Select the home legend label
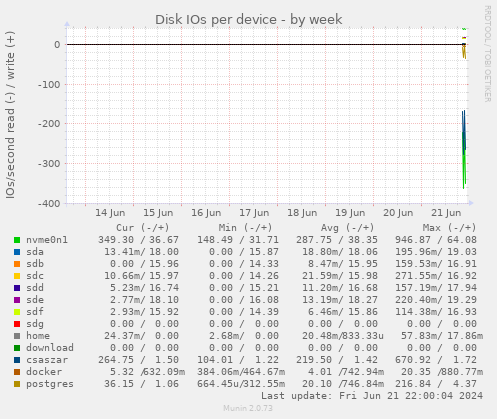The width and height of the screenshot is (497, 419). (38, 336)
